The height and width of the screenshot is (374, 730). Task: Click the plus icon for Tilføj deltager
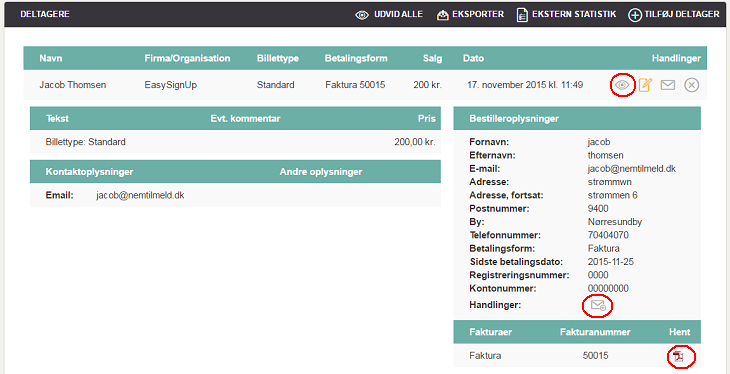pos(635,15)
